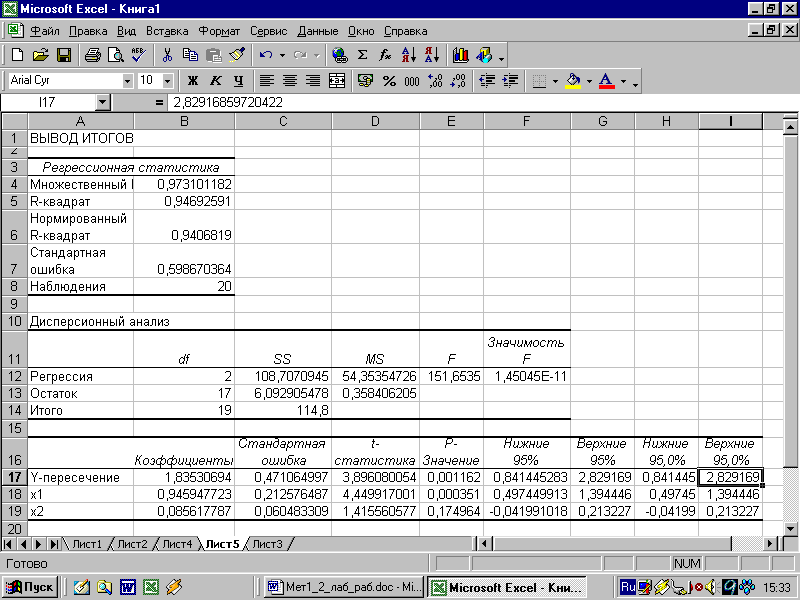Merge and center cells icon
This screenshot has height=600, width=800.
click(x=337, y=81)
